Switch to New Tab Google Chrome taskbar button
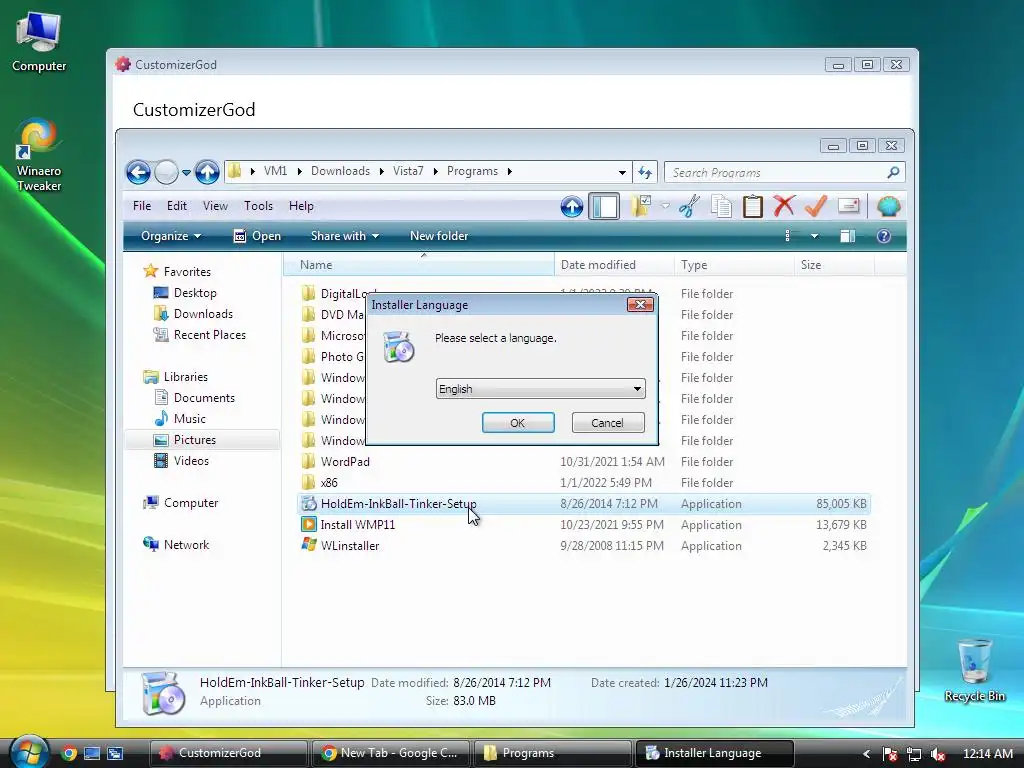This screenshot has height=768, width=1024. click(391, 753)
